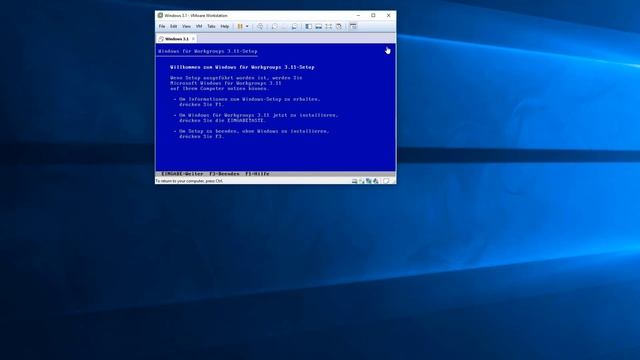The width and height of the screenshot is (640, 360).
Task: Maximize the VMware Workstation window
Action: coord(373,15)
